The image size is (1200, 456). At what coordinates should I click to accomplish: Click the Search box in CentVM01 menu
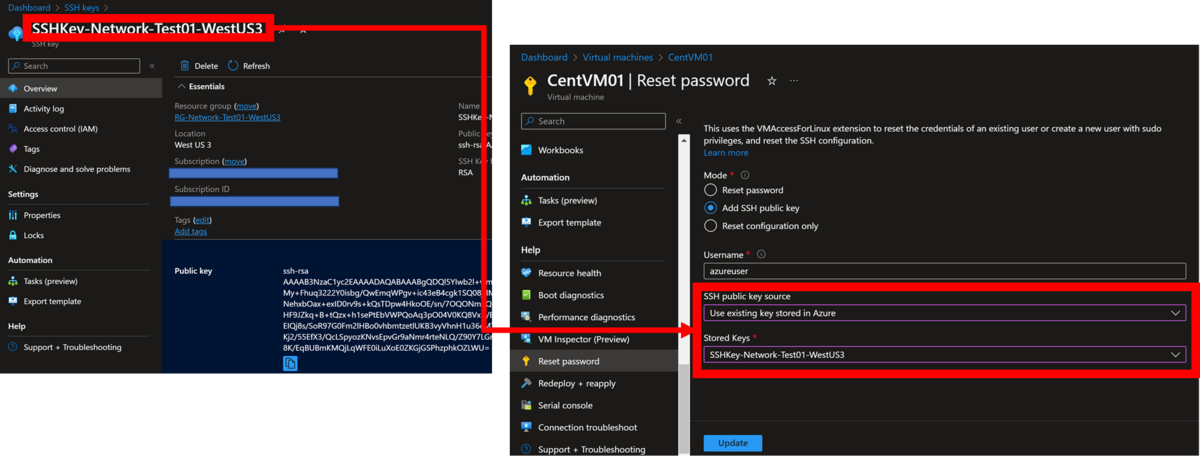coord(593,121)
